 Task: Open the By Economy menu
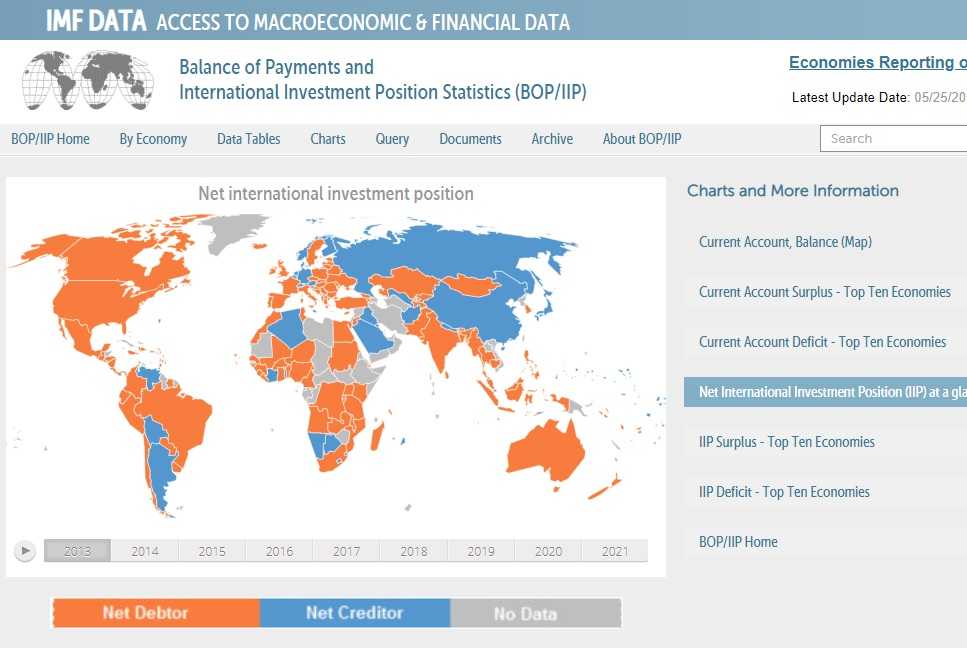pyautogui.click(x=153, y=139)
